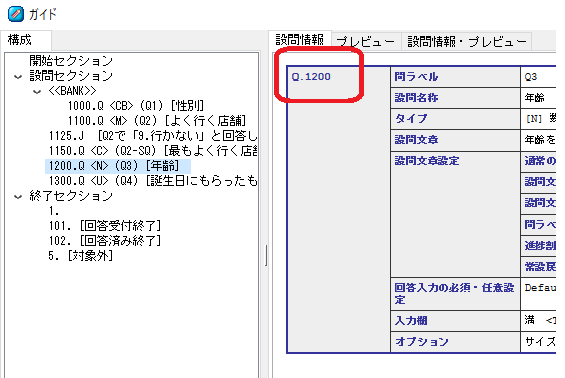
Task: Click the Q.1200 question number cell
Action: (x=339, y=209)
